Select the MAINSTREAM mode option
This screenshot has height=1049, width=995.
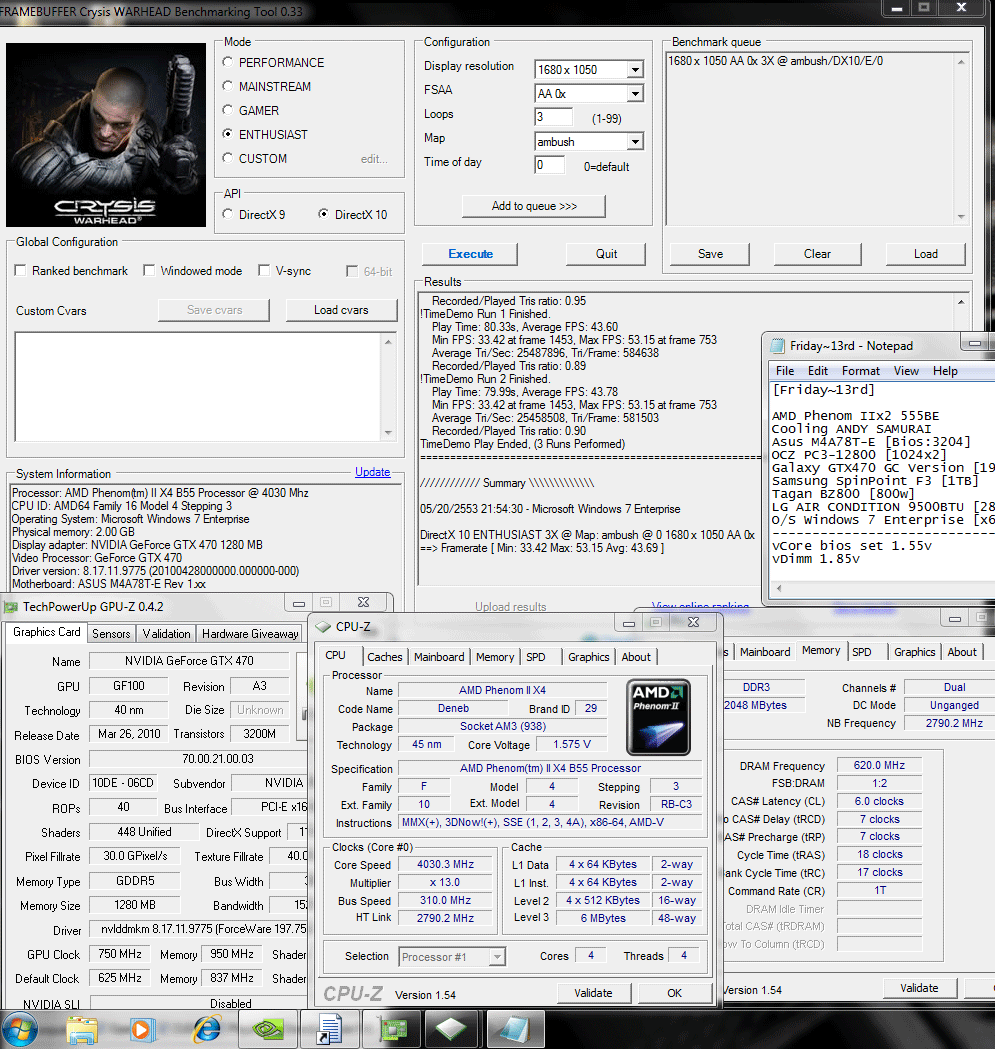click(228, 86)
